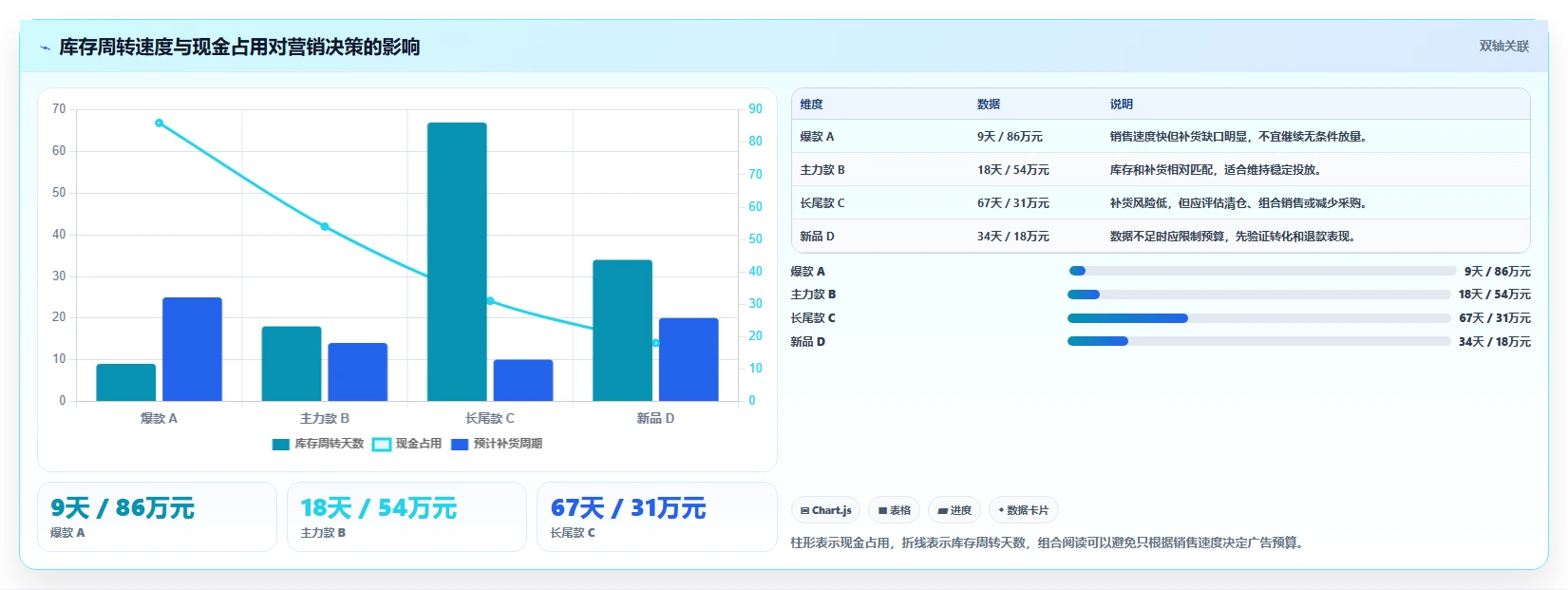Click the Chart.js tag
Viewport: 1568px width, 590px height.
(825, 510)
